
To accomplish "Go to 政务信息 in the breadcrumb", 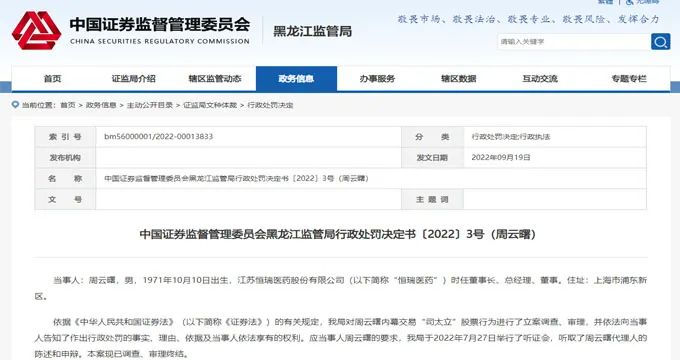I will tap(101, 105).
